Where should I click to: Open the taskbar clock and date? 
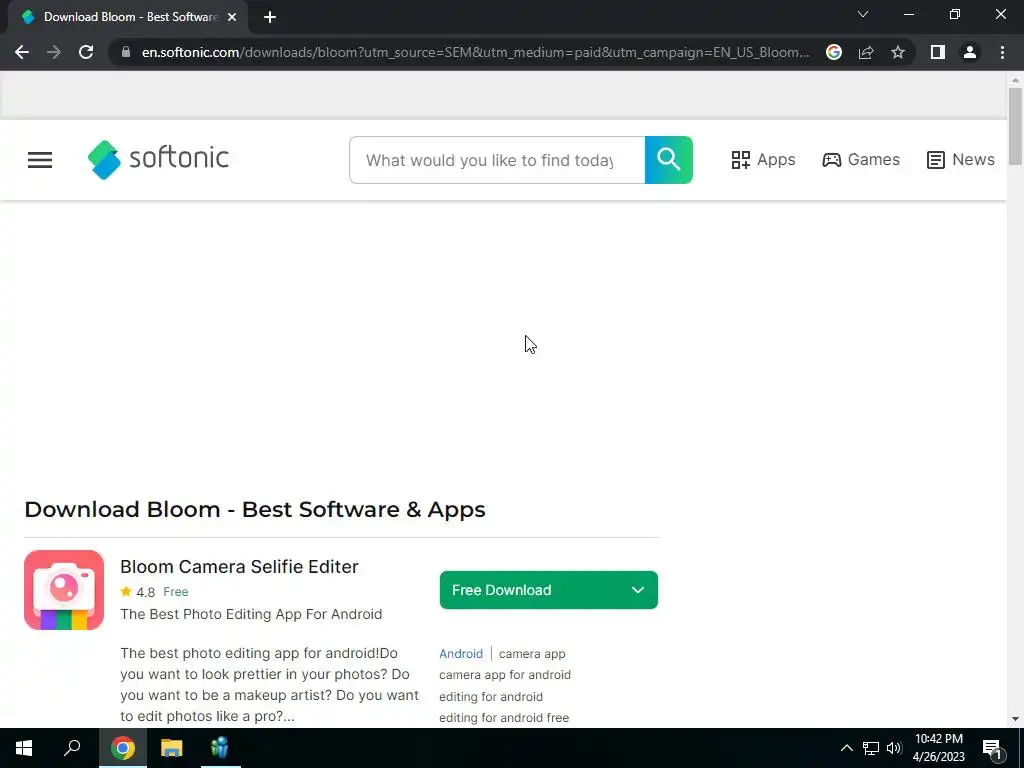coord(938,748)
